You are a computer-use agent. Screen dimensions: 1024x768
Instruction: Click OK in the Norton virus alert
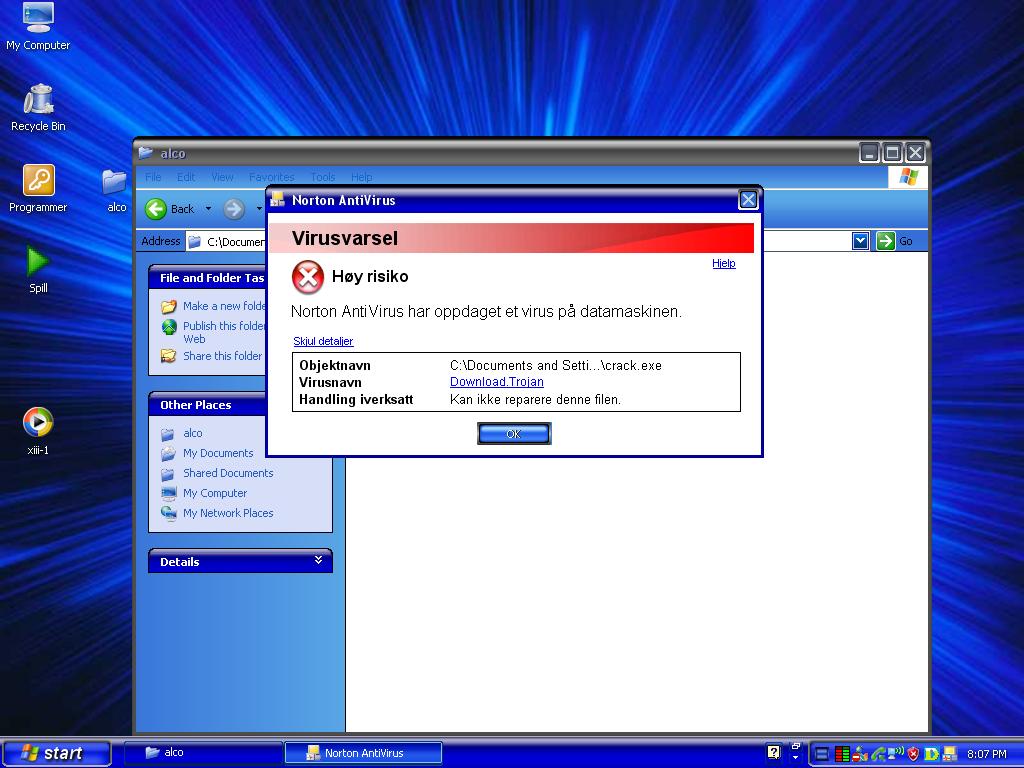click(514, 434)
